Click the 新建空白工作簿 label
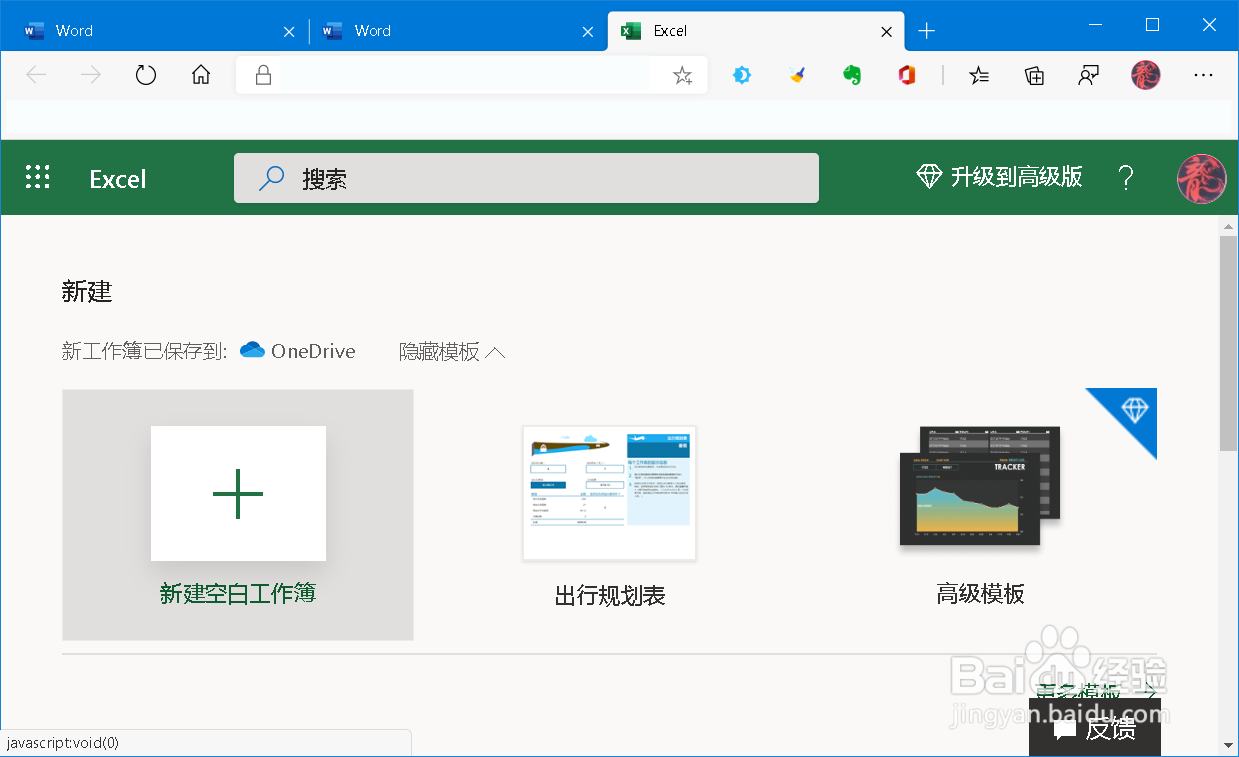Image resolution: width=1239 pixels, height=757 pixels. click(x=238, y=593)
